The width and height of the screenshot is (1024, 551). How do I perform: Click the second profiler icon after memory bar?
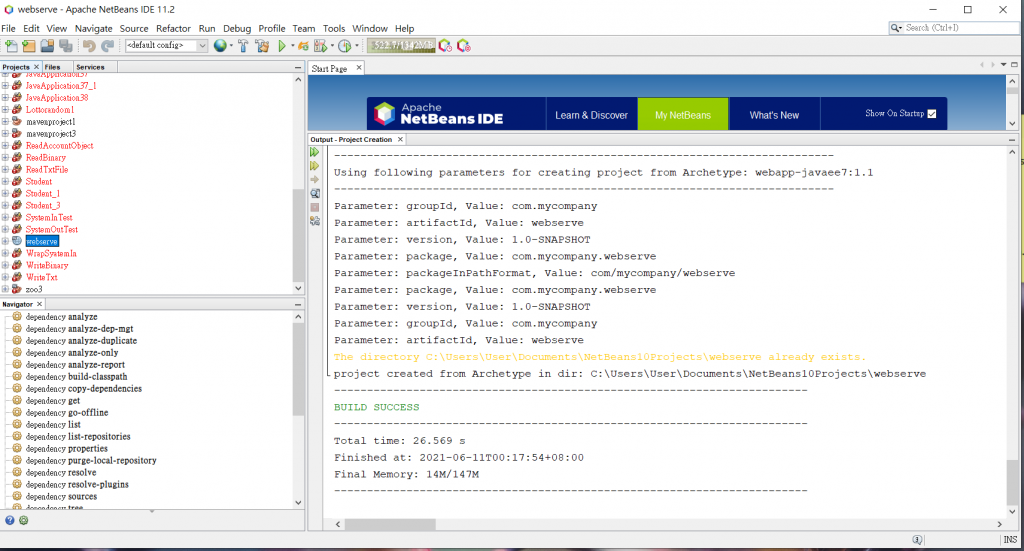pyautogui.click(x=464, y=46)
